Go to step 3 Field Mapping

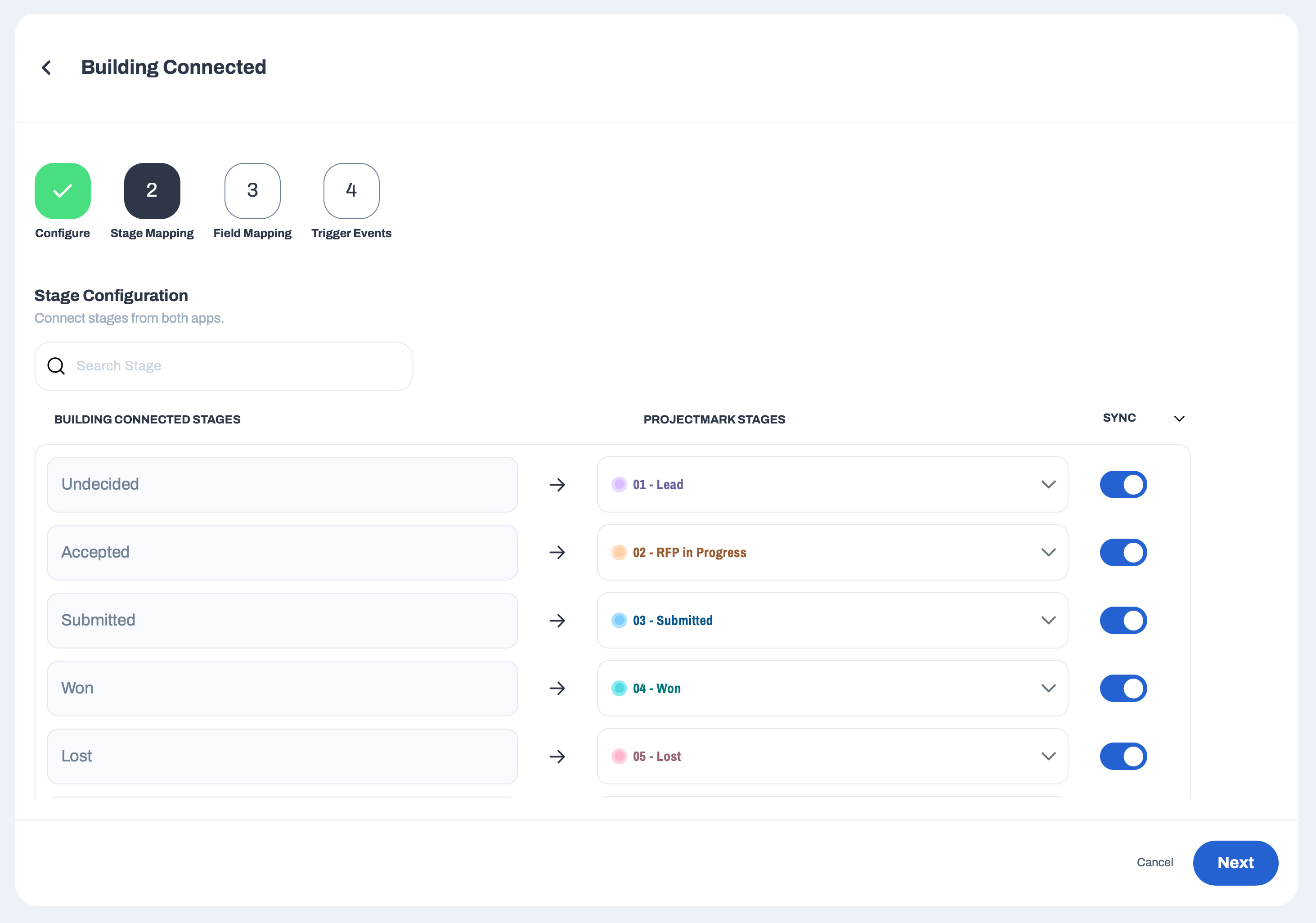252,191
